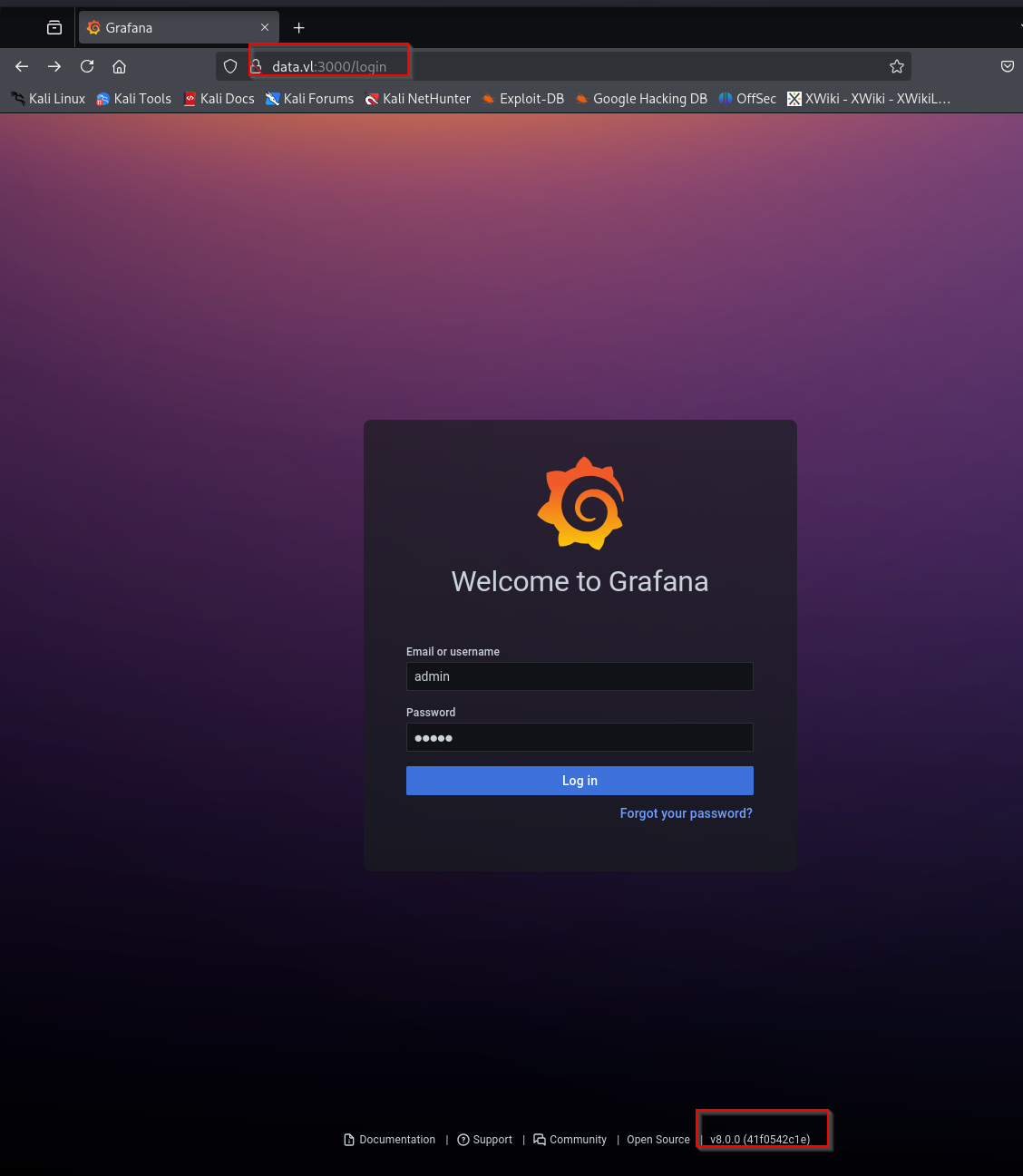Open the Documentation footer link
The height and width of the screenshot is (1176, 1023).
tap(390, 1140)
